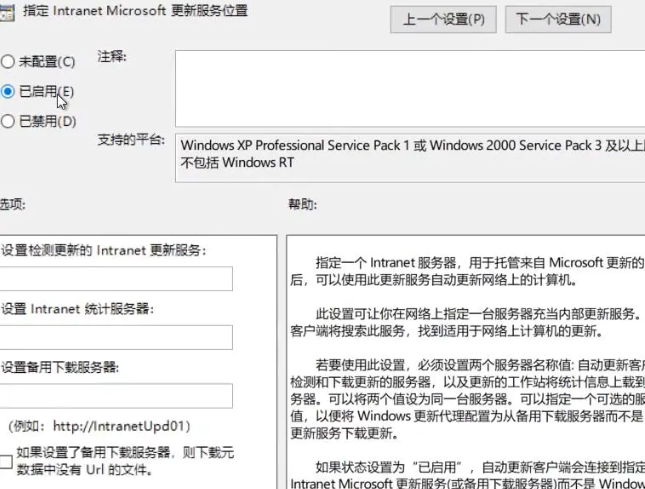Click the policy setting icon beside the title

8,11
